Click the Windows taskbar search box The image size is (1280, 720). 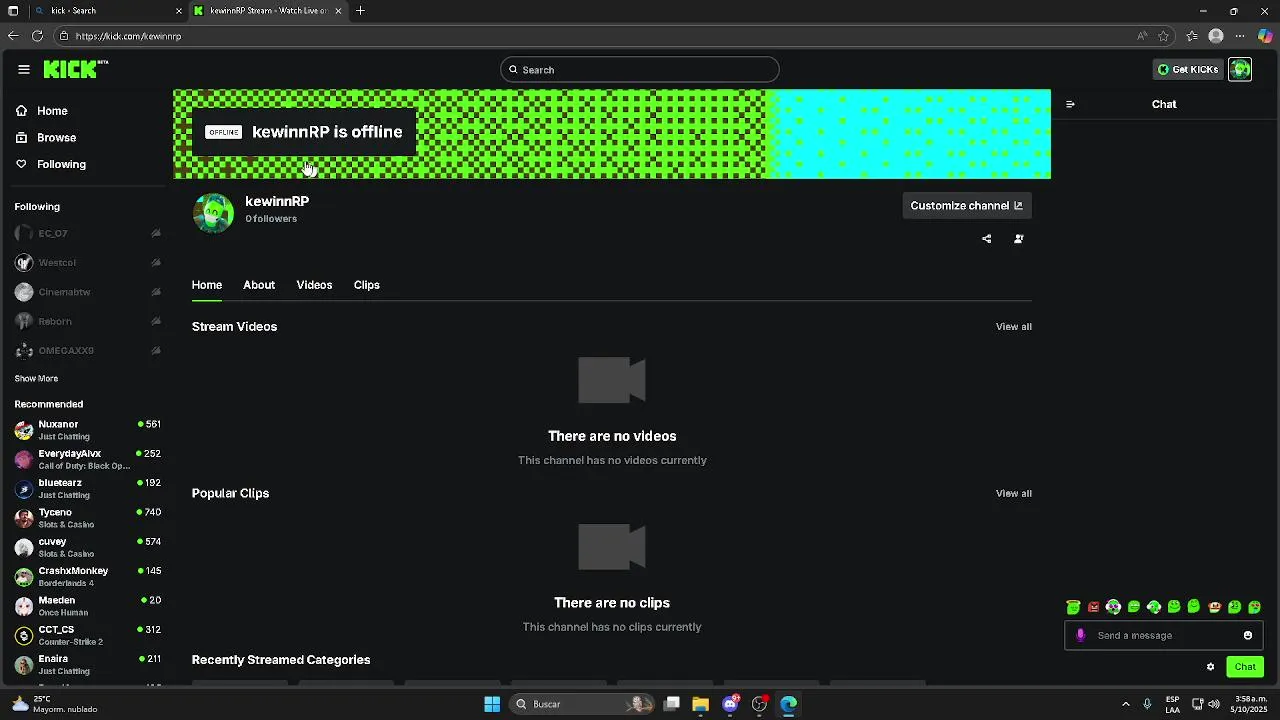[x=583, y=704]
